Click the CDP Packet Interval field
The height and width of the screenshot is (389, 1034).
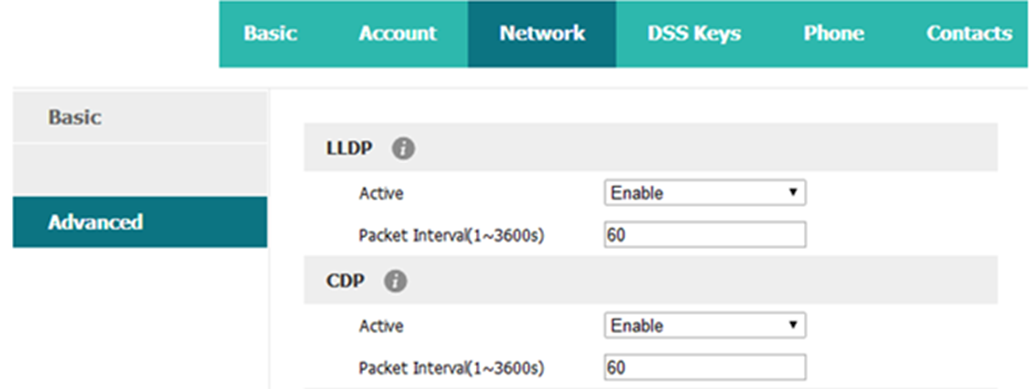[x=705, y=367]
